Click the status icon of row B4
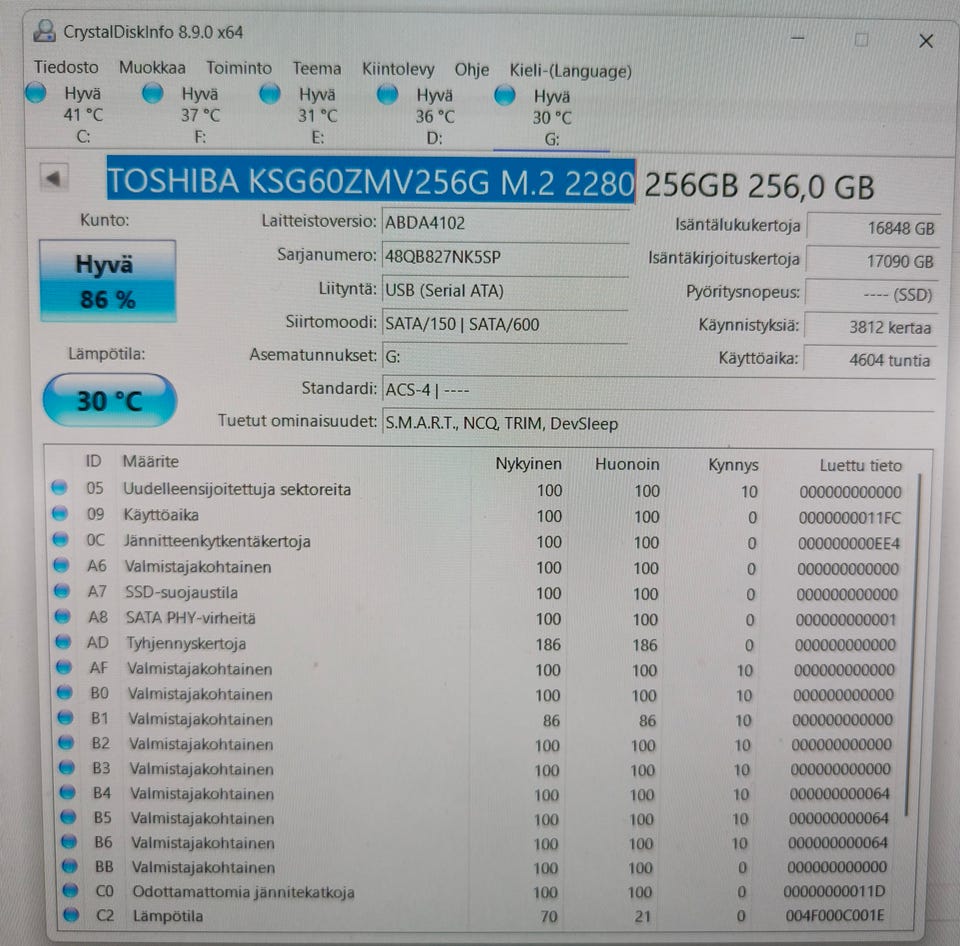The height and width of the screenshot is (946, 960). point(67,792)
